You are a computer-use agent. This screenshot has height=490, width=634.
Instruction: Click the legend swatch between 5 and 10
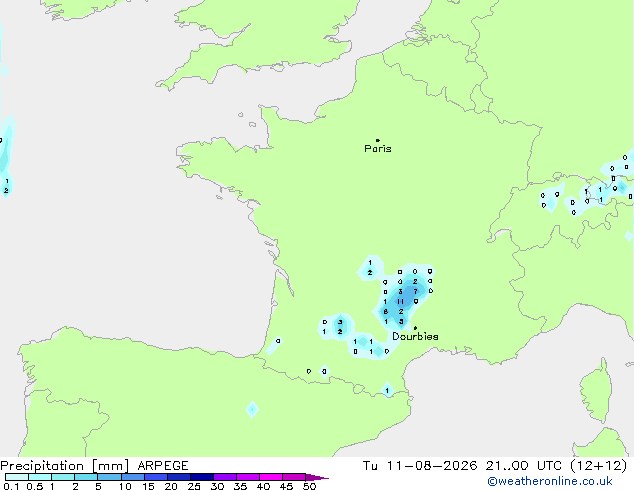(109, 477)
